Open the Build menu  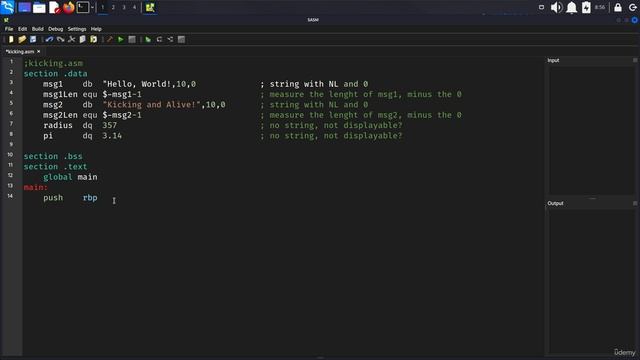38,29
